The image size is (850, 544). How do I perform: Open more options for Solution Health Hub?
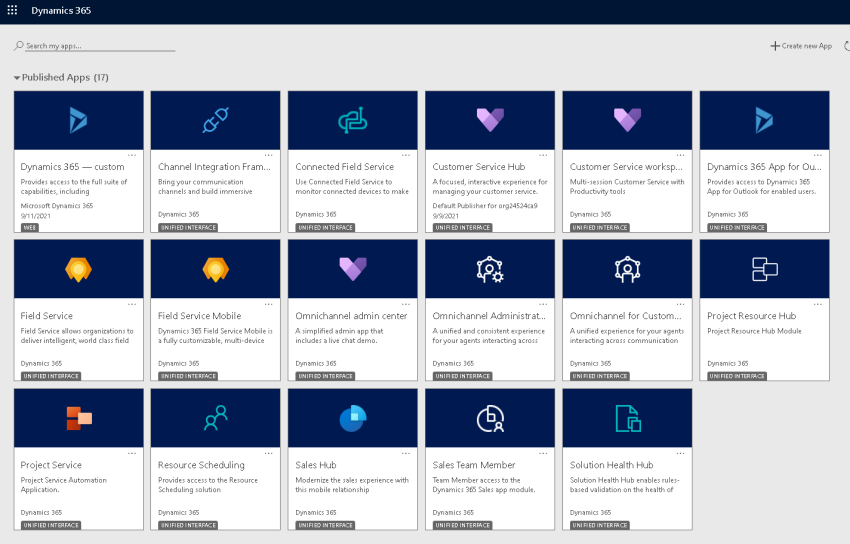point(680,454)
